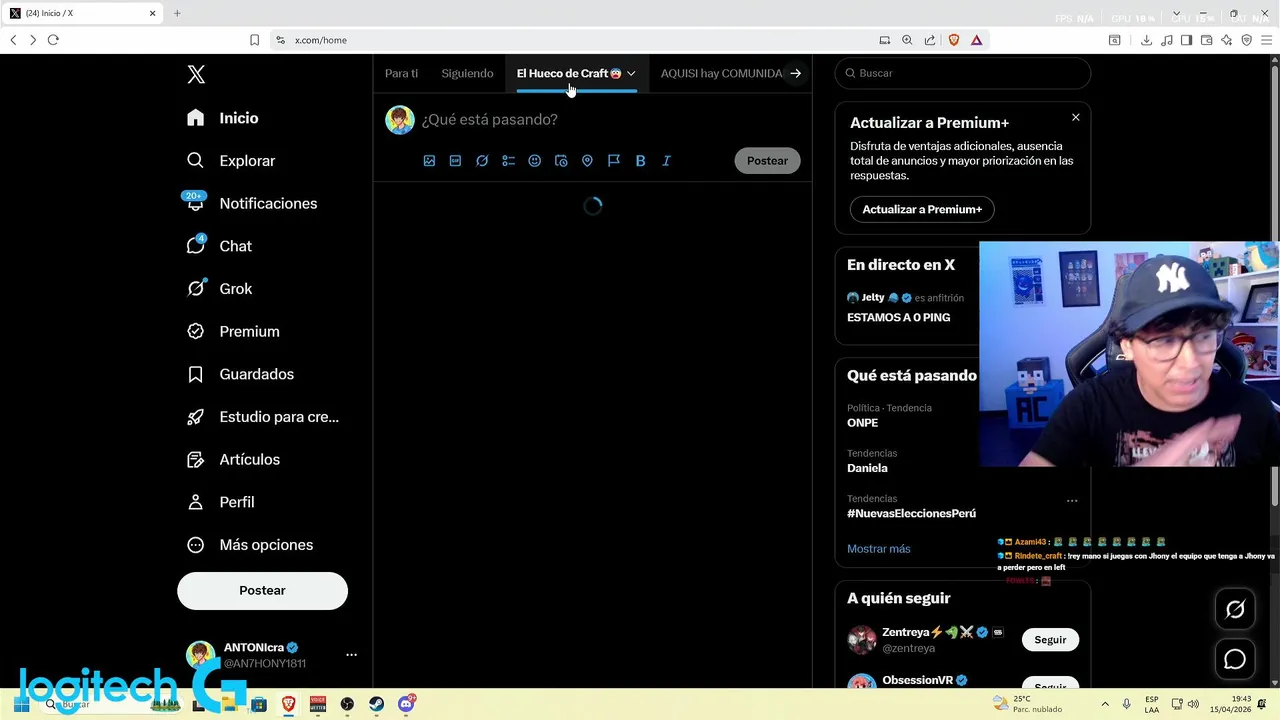The height and width of the screenshot is (720, 1280).
Task: Click Actualizar a Premium+ button
Action: point(922,209)
